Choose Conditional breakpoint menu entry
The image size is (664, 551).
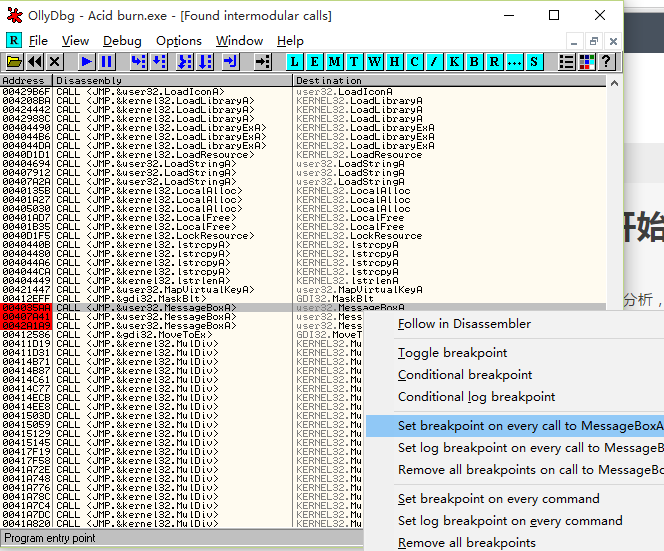point(465,375)
